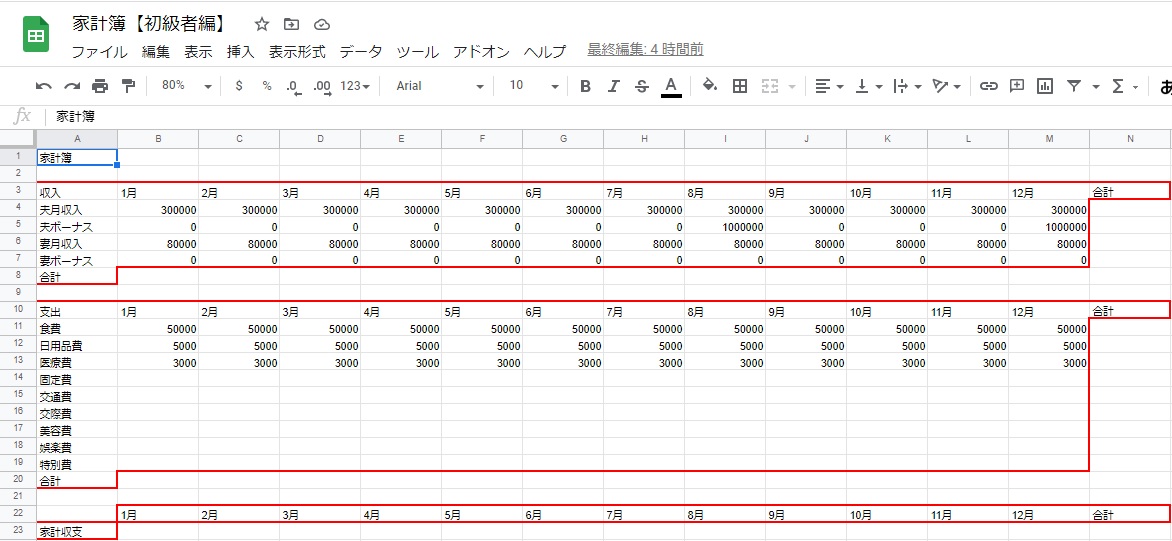Toggle bold formatting
Screen dimensions: 1172x541
click(585, 86)
